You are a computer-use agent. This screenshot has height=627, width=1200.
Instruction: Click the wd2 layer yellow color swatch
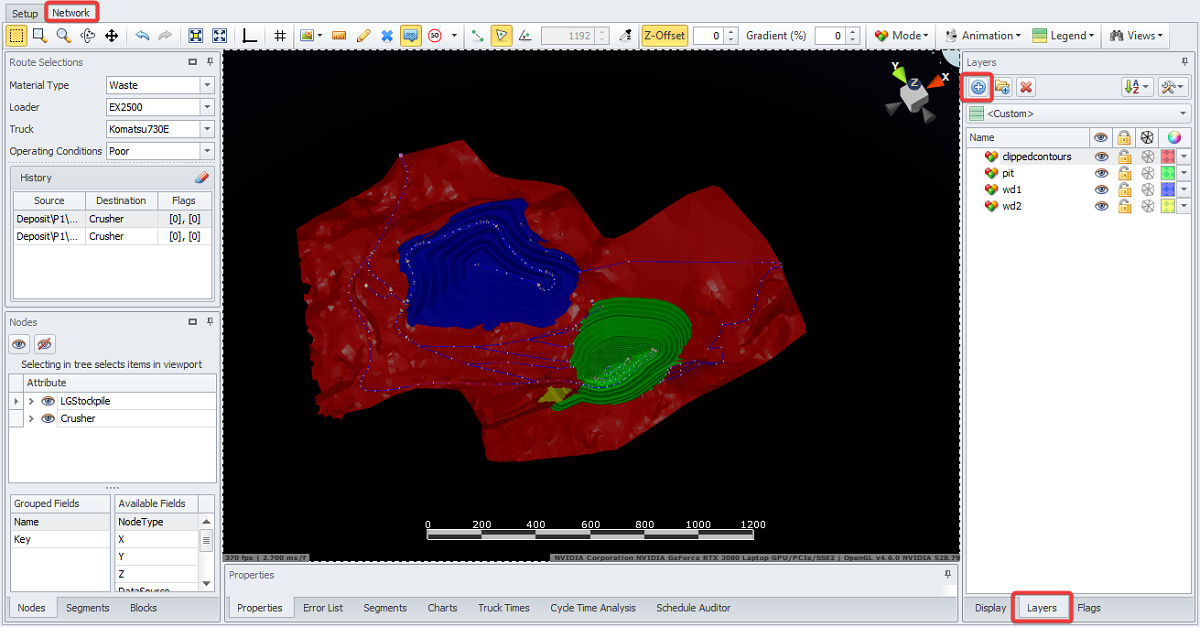1167,206
